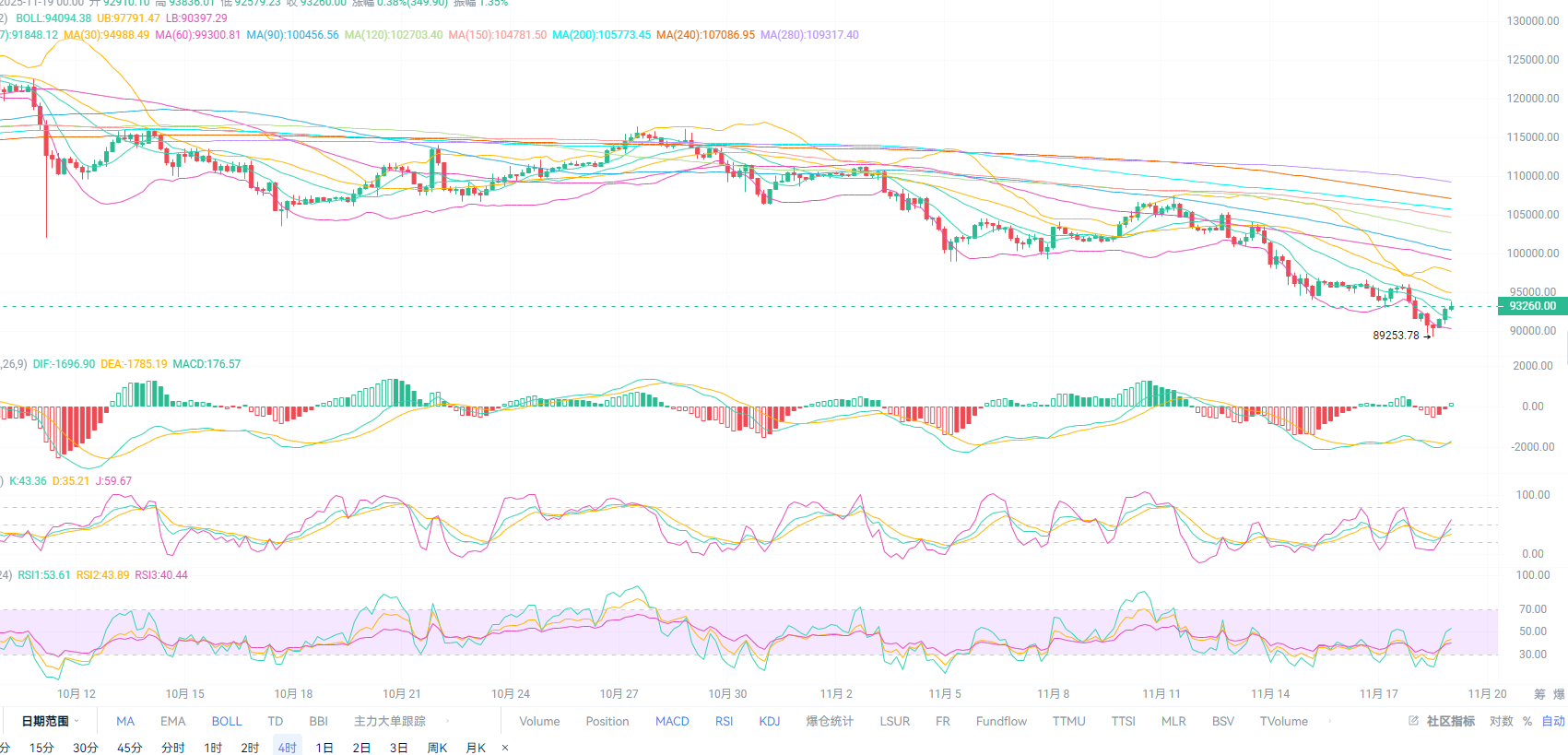This screenshot has width=1568, height=755.
Task: Turn off the KDJ indicator
Action: [770, 721]
